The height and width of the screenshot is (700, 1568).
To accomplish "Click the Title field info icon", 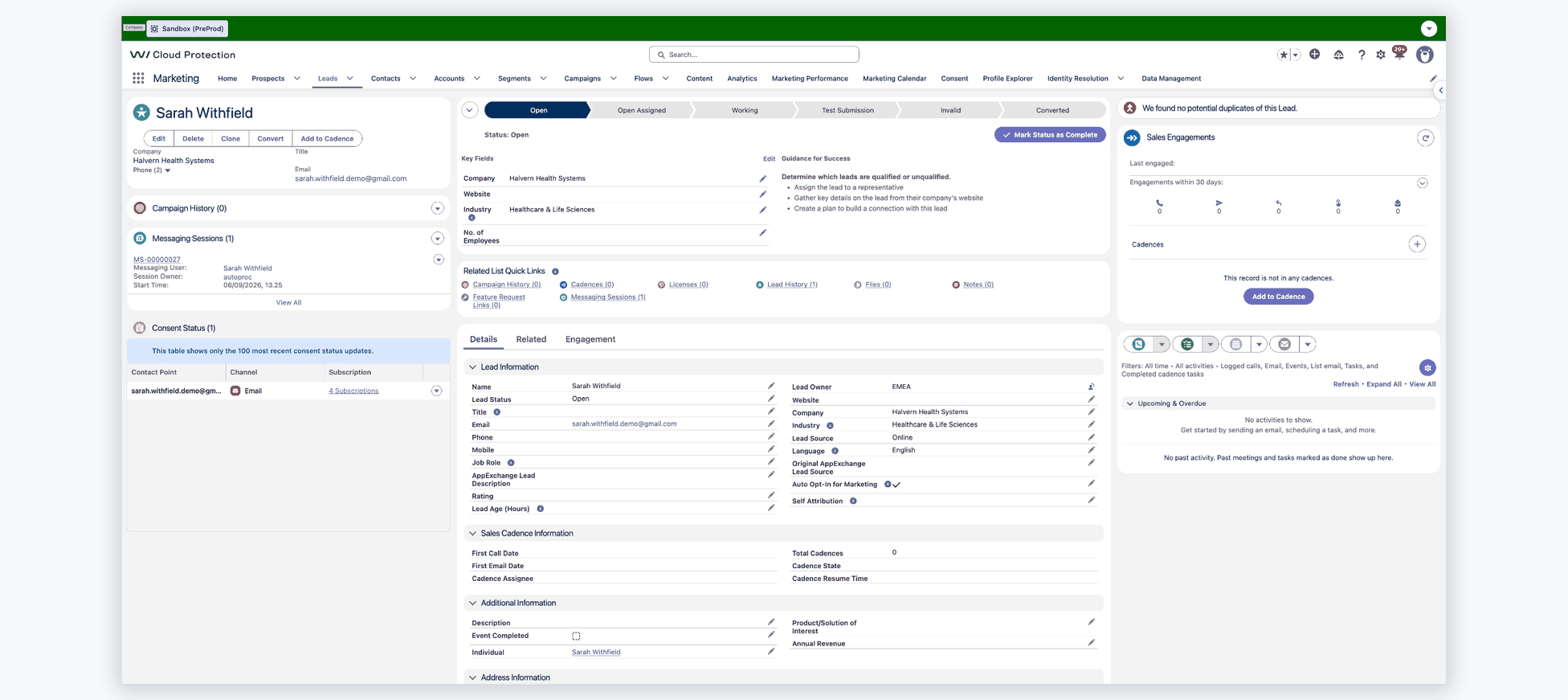I will click(496, 412).
